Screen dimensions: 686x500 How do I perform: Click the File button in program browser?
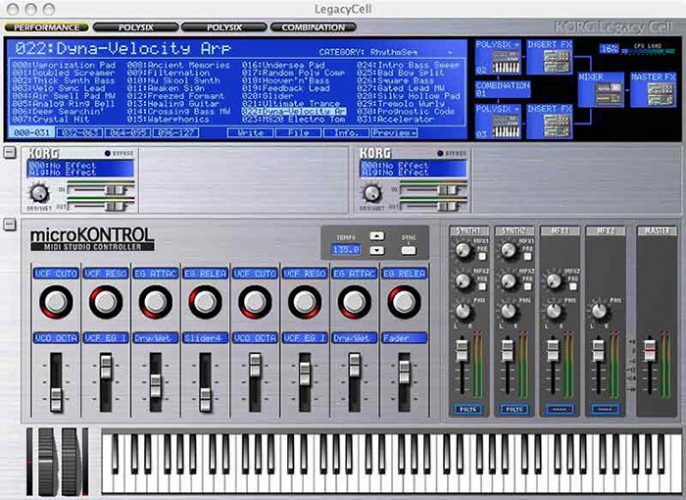[x=298, y=131]
